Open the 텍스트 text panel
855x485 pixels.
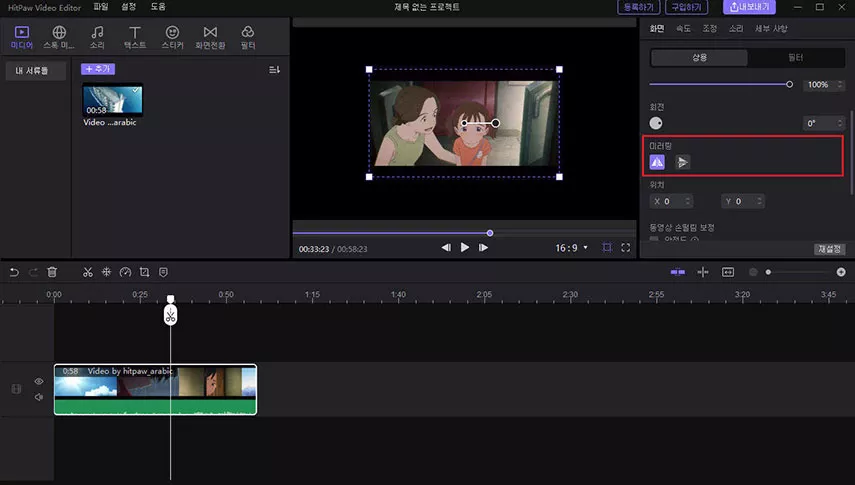(x=135, y=37)
